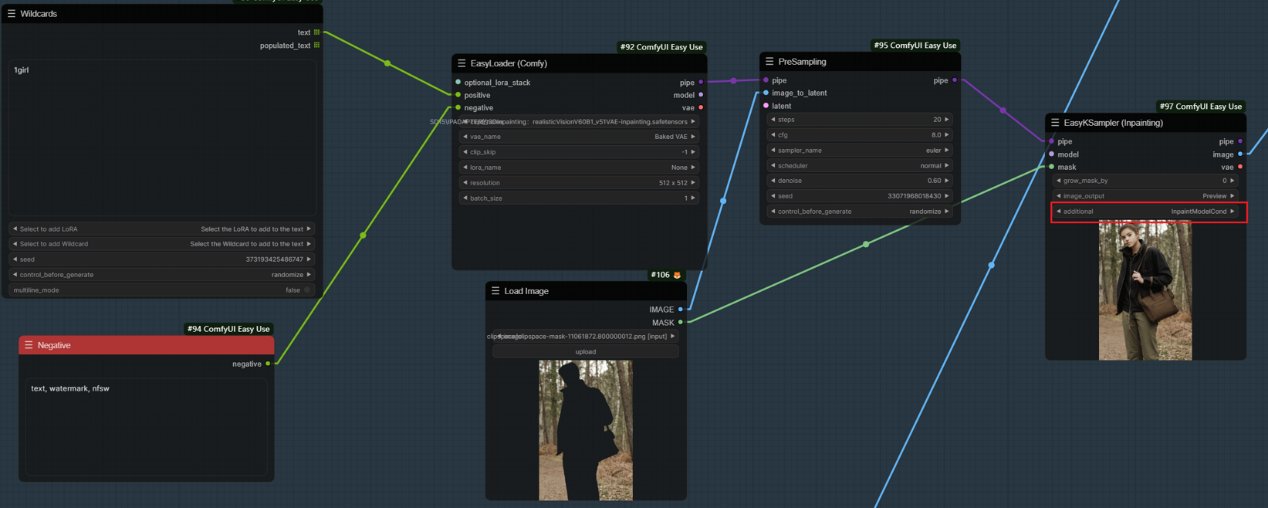Click the #97 ComfyUI Easy Use badge
This screenshot has height=508, width=1268.
pyautogui.click(x=1200, y=107)
